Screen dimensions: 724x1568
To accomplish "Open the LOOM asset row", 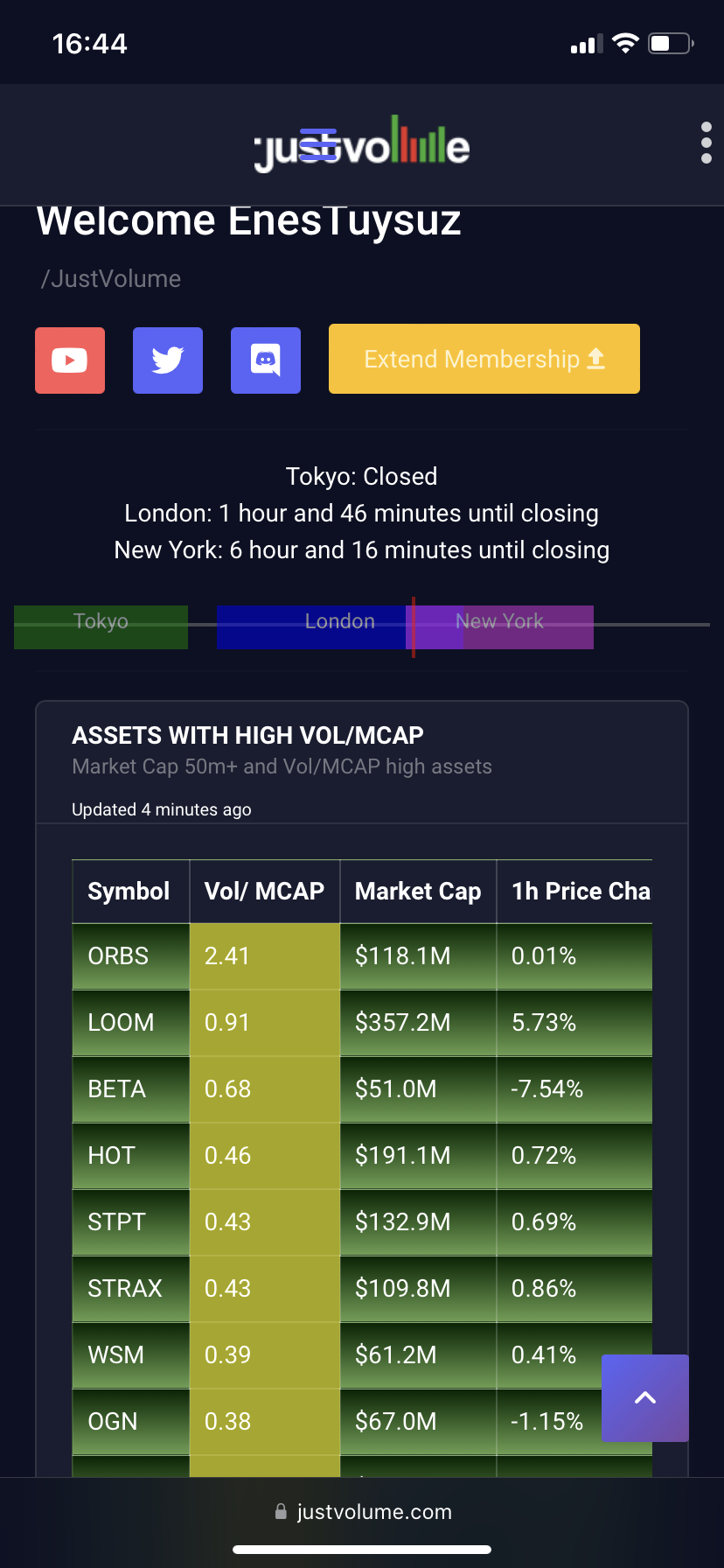I will point(362,1023).
